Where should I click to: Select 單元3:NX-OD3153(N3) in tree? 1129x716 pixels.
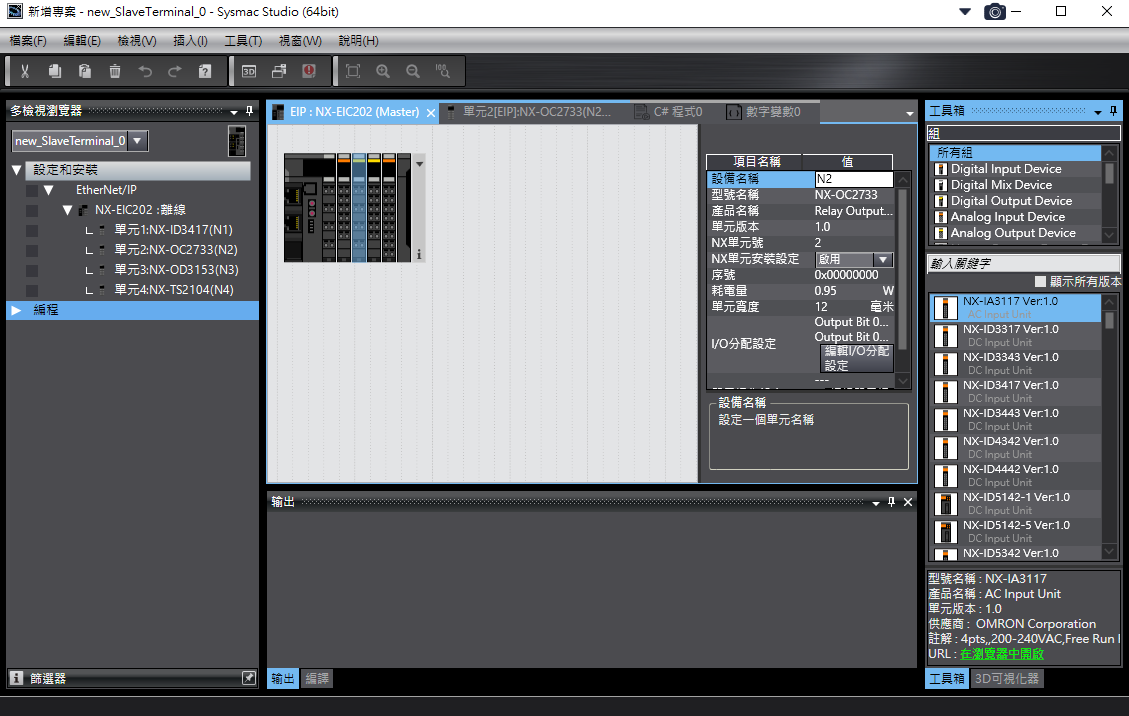click(176, 270)
